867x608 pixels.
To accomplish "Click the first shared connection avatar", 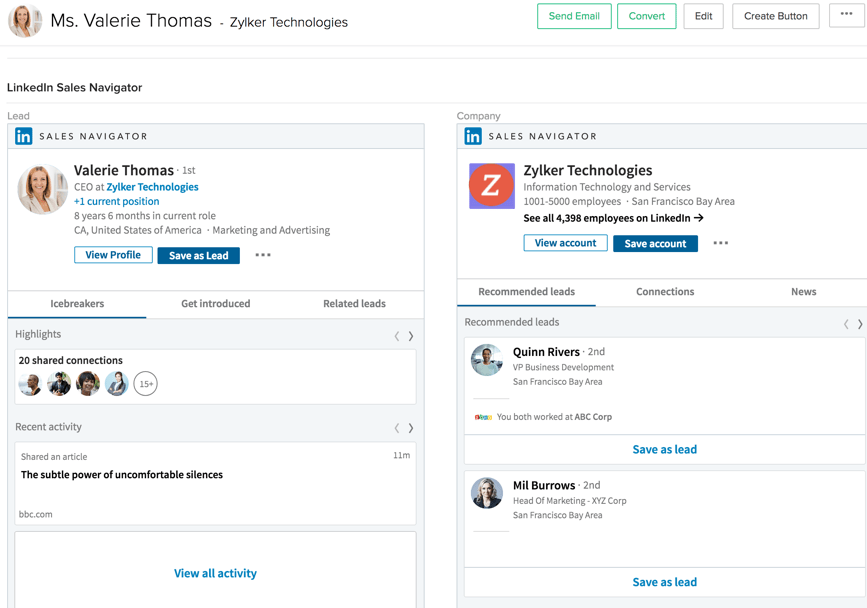I will pyautogui.click(x=30, y=384).
